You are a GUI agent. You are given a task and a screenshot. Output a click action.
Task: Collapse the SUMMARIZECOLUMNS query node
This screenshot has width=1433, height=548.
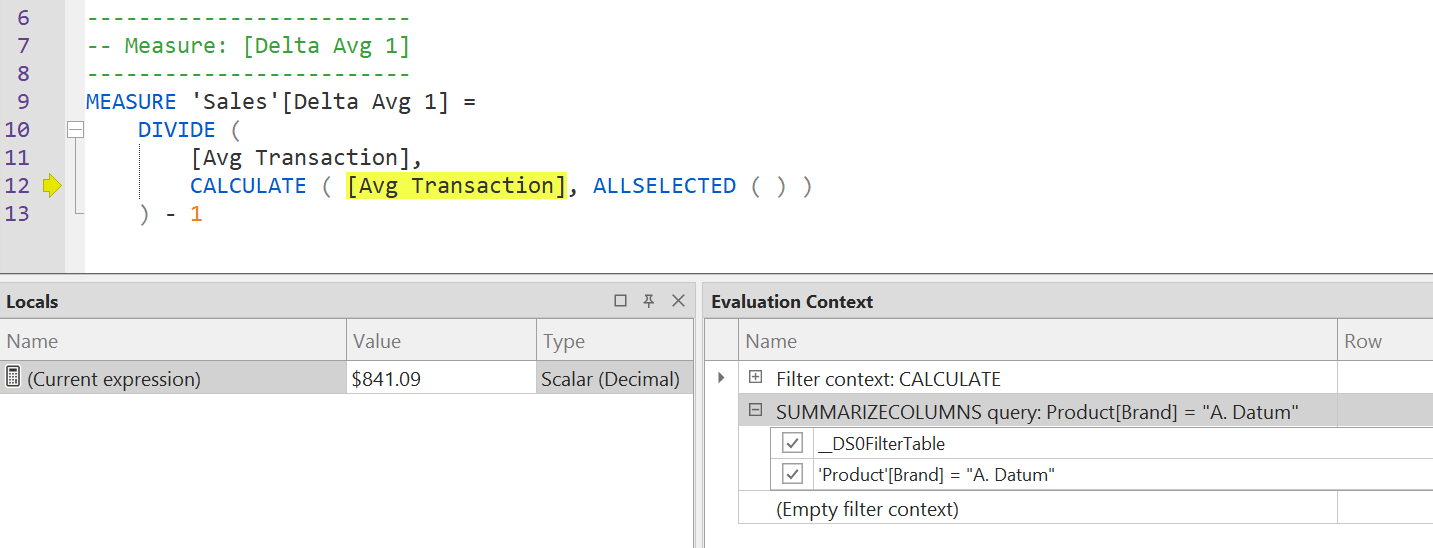[756, 410]
